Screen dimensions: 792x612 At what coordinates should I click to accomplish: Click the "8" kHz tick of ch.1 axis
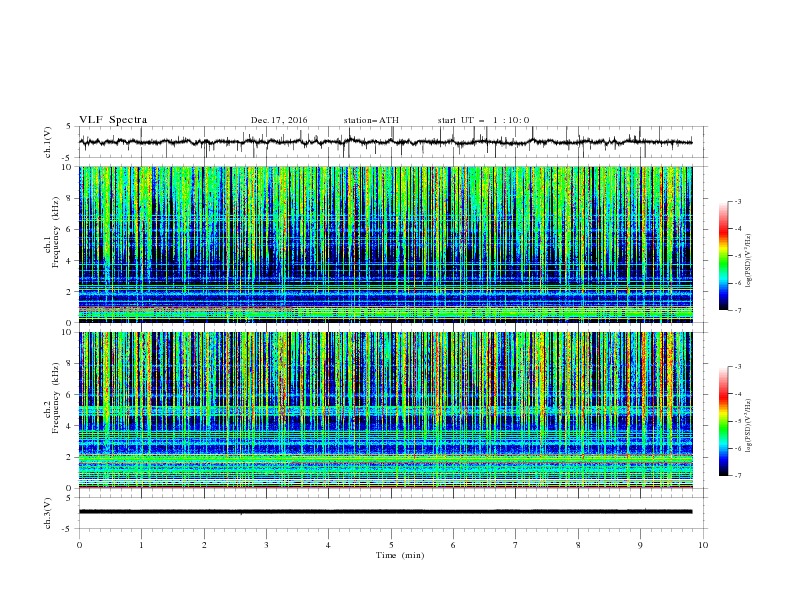tap(69, 198)
